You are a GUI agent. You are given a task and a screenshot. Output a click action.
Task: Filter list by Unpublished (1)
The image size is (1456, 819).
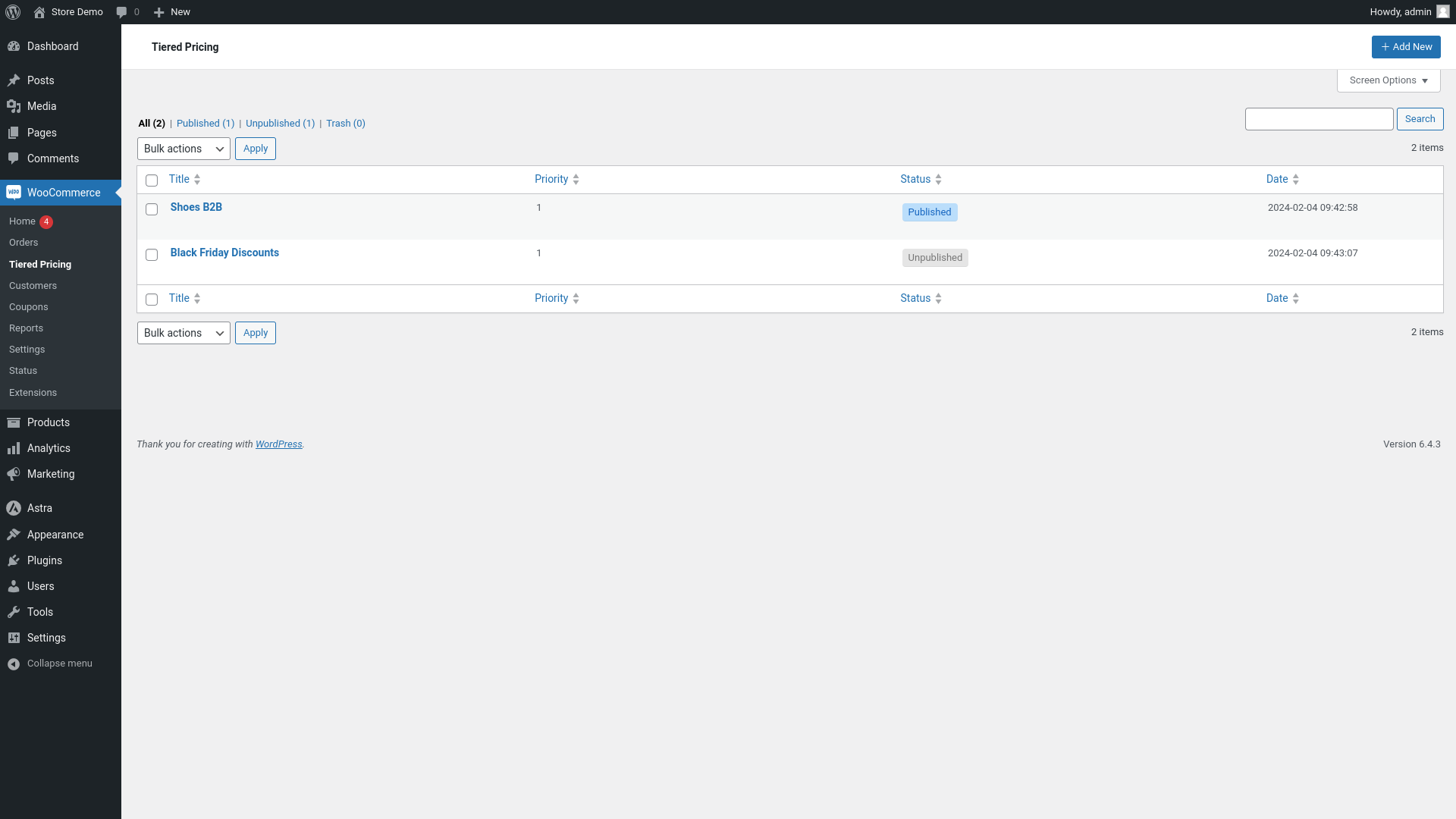[x=280, y=124]
